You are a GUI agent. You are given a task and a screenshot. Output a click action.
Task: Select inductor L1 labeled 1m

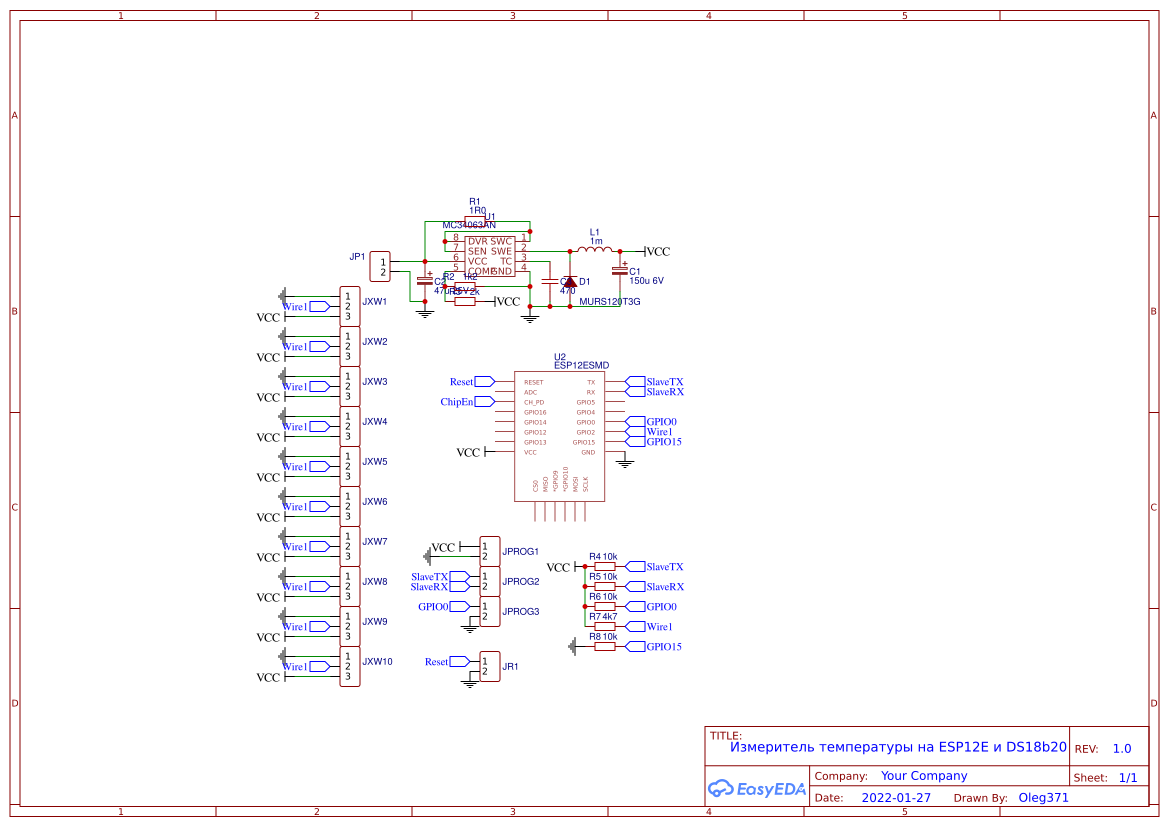point(594,248)
